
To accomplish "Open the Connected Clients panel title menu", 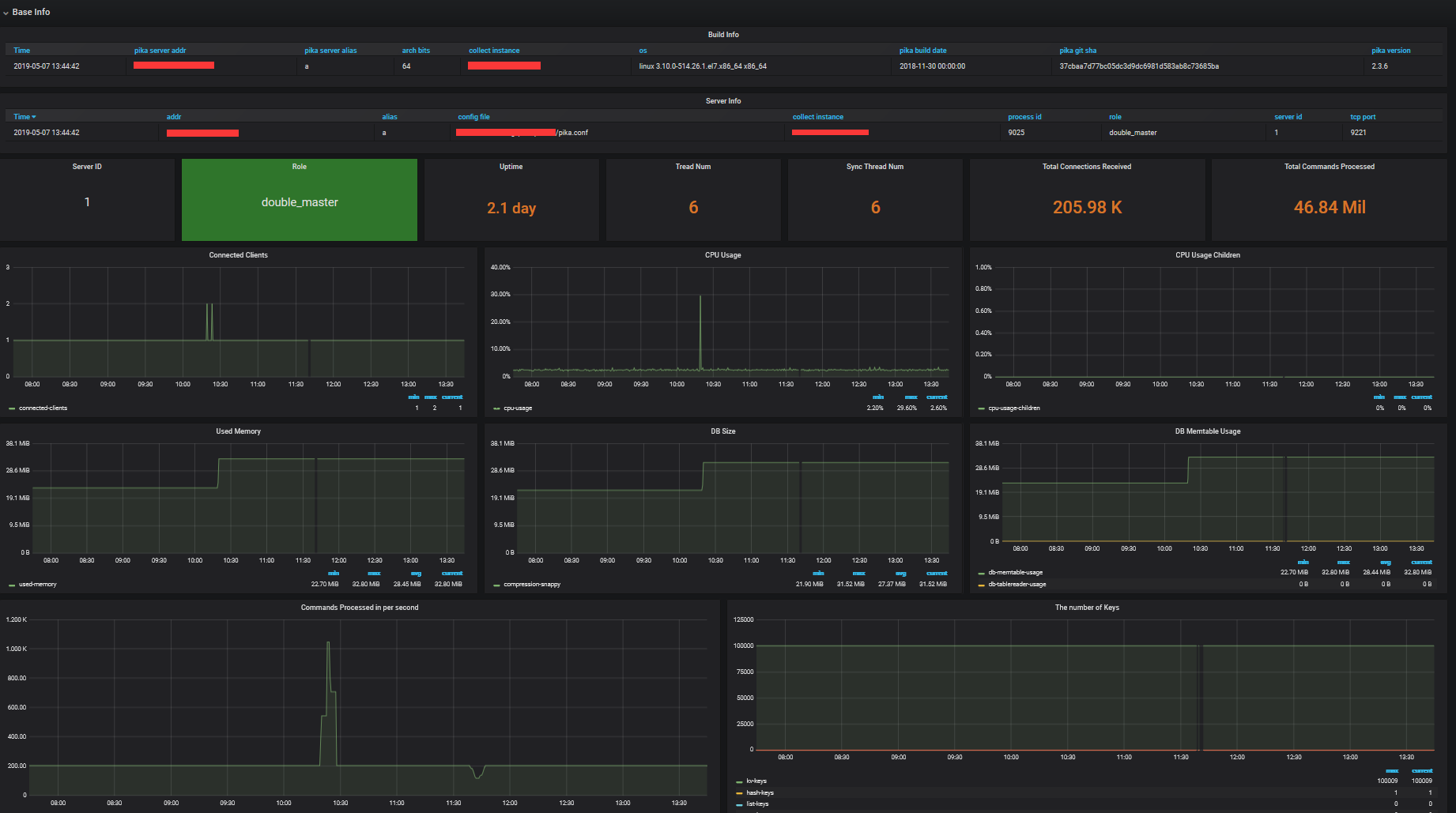I will [x=238, y=255].
